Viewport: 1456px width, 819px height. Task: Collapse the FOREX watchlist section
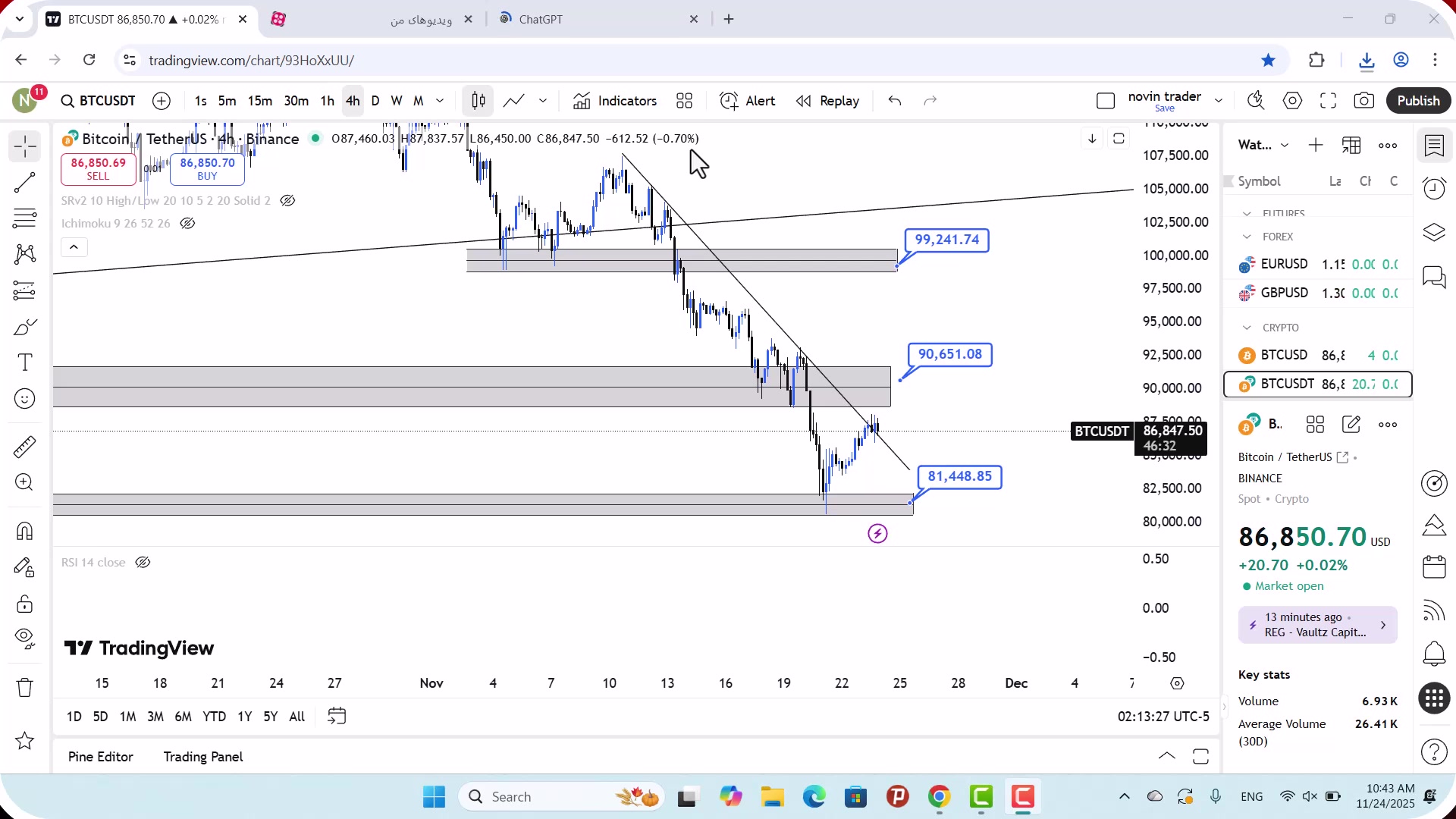tap(1247, 237)
